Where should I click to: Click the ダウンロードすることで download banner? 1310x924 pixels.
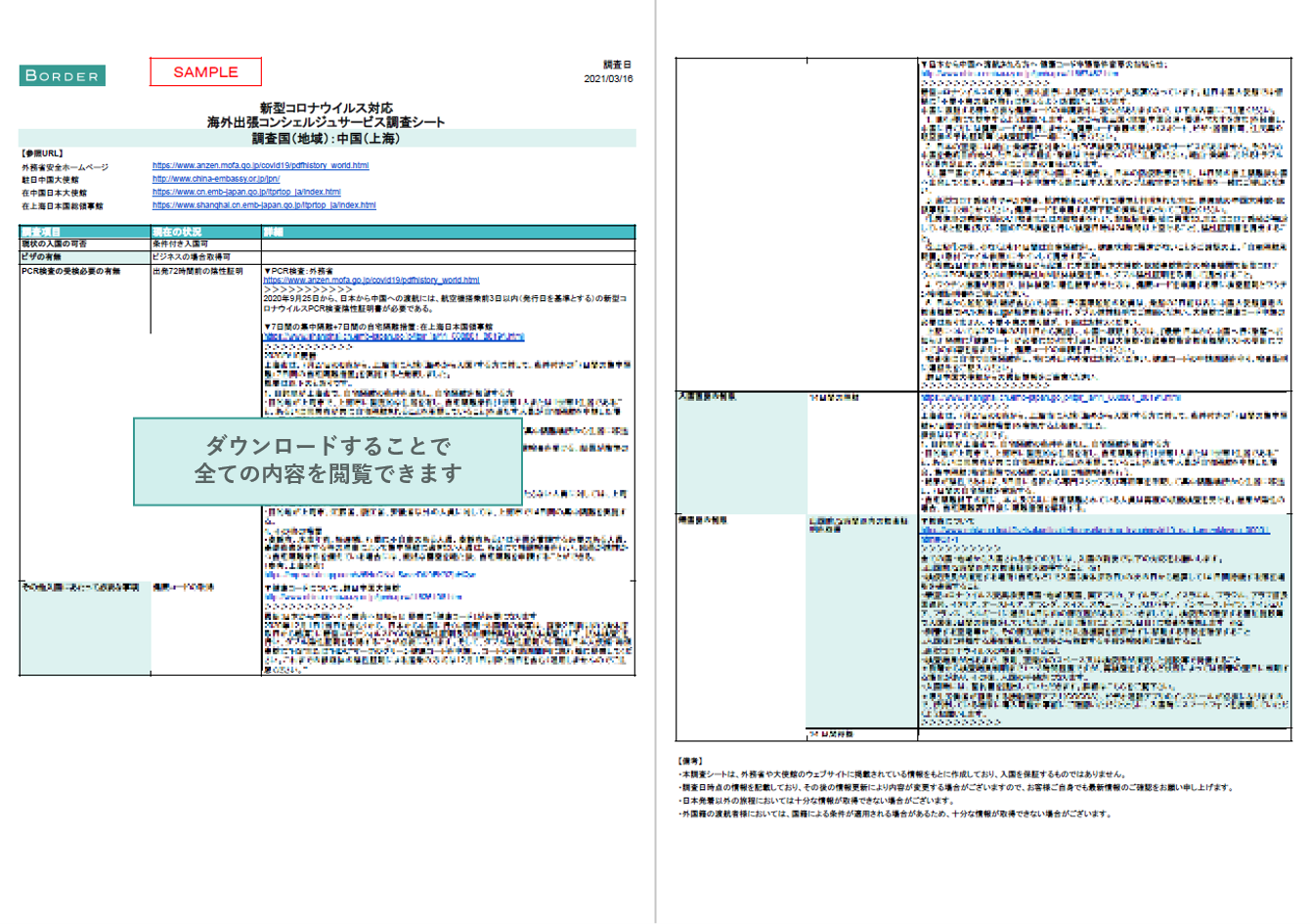(x=327, y=461)
